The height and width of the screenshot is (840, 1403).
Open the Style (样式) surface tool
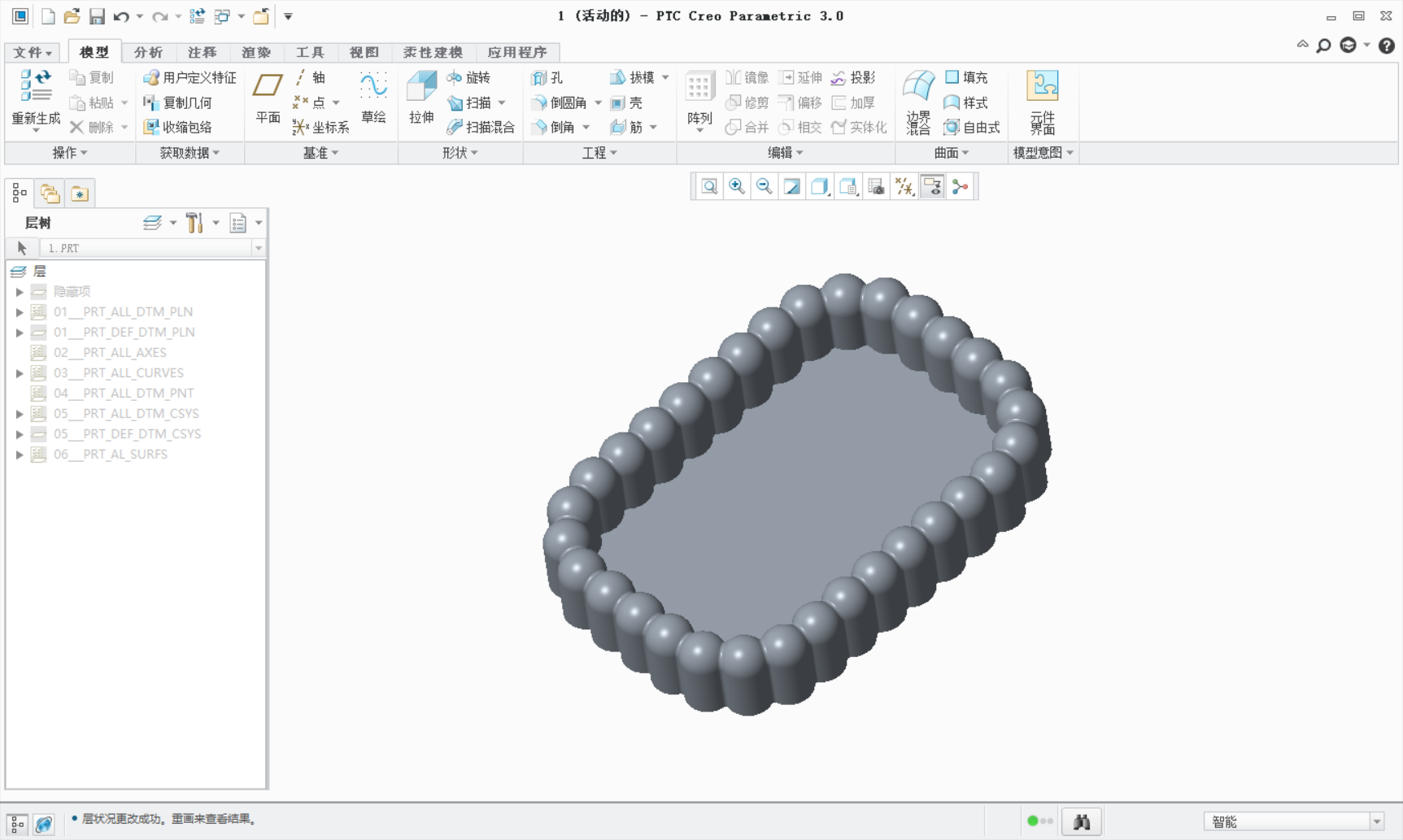[x=965, y=102]
